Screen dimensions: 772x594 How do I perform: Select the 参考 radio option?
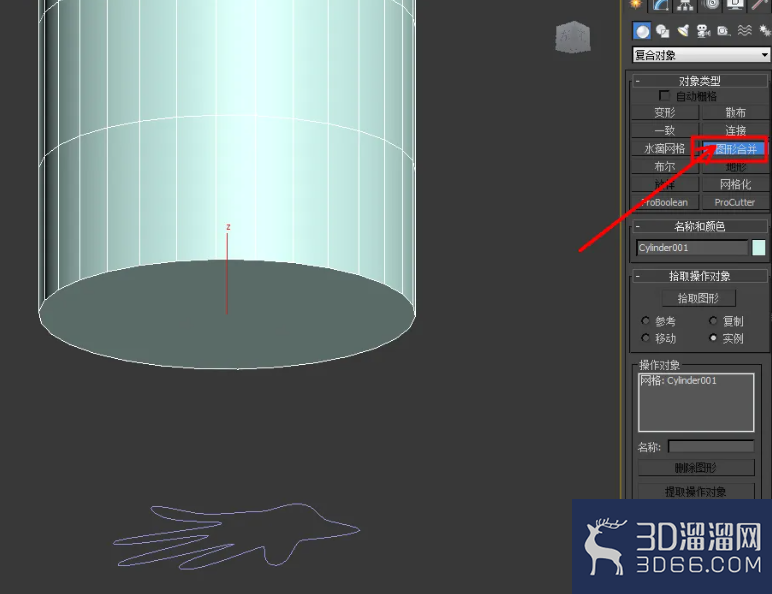pos(645,321)
